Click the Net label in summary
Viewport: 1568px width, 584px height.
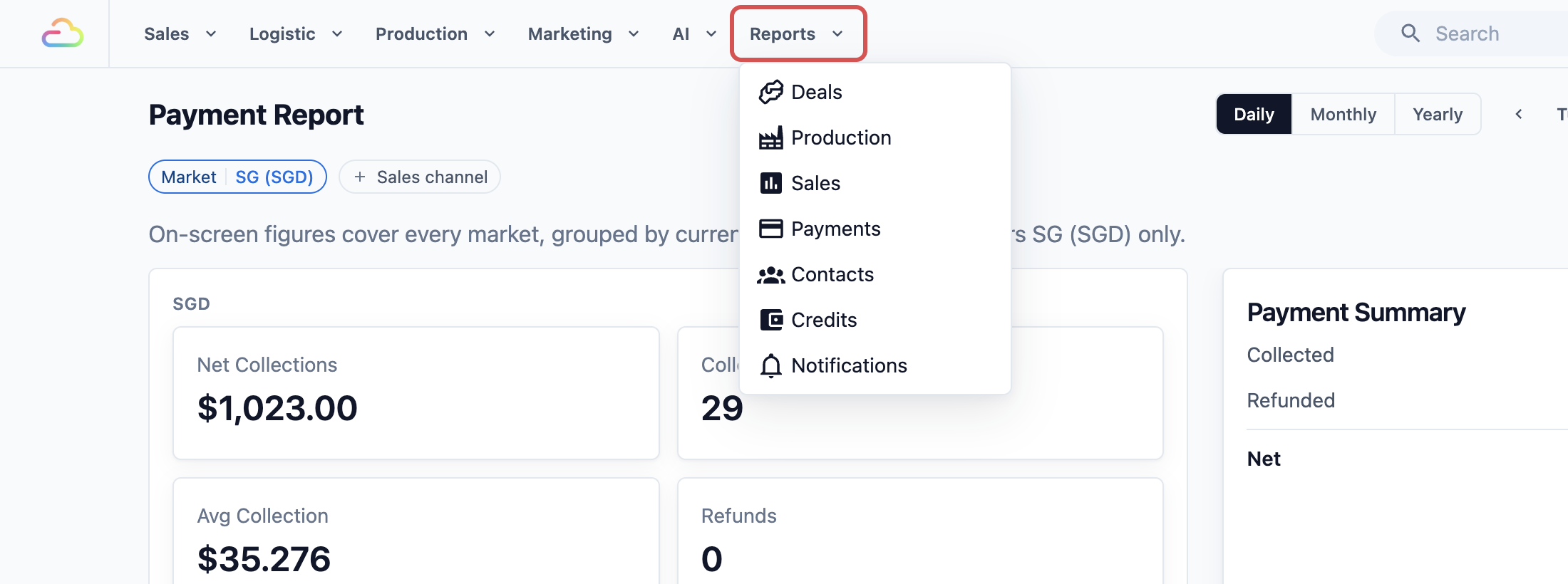click(1264, 459)
